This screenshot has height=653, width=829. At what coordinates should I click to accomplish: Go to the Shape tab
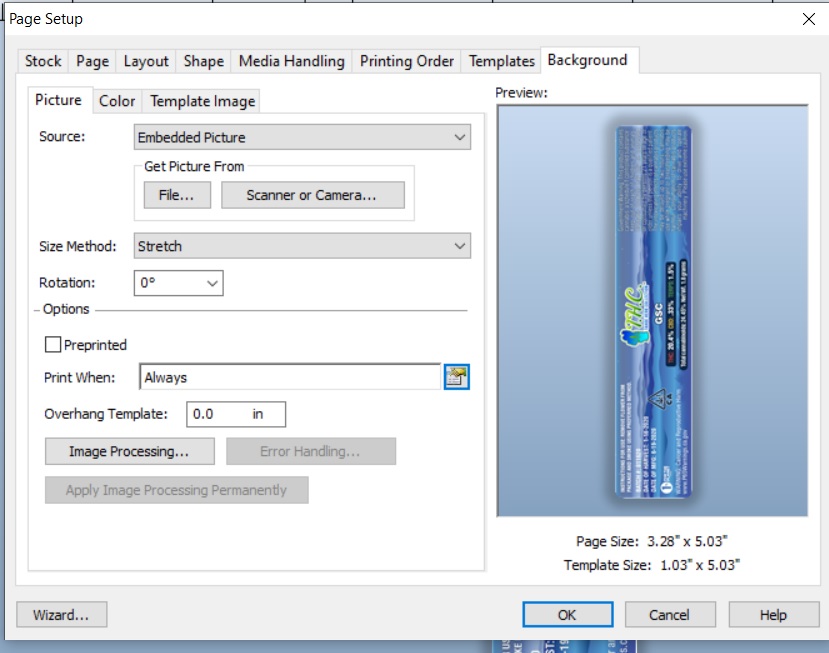tap(204, 61)
